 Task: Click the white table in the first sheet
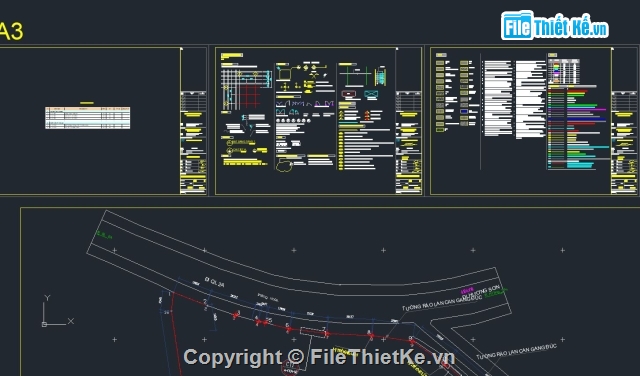coord(88,118)
